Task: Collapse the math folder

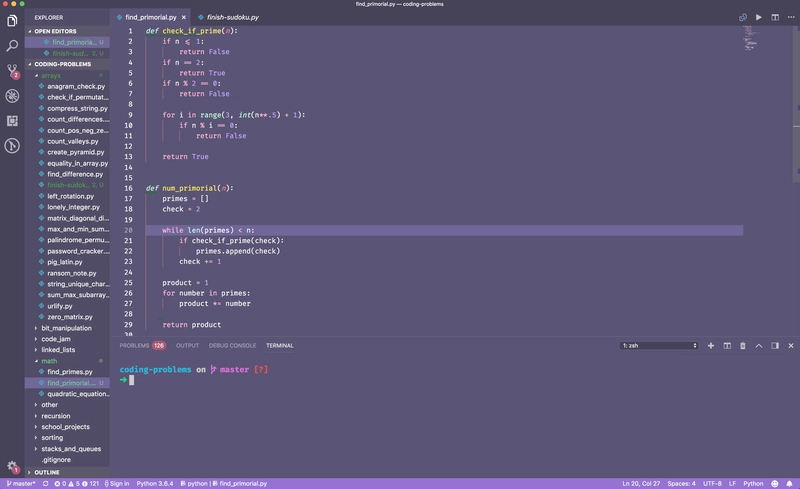Action: tap(67, 361)
